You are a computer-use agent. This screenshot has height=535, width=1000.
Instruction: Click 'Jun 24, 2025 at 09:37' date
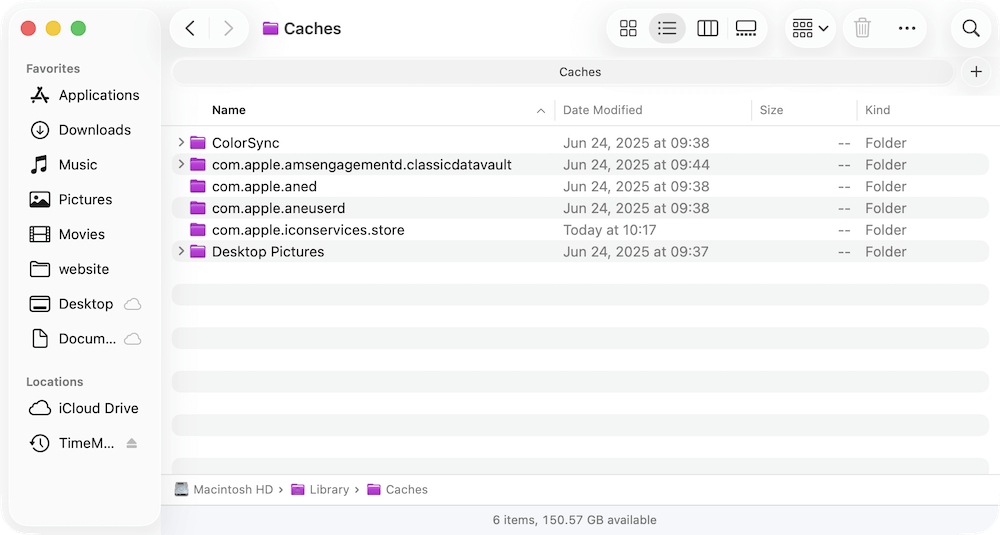(635, 251)
